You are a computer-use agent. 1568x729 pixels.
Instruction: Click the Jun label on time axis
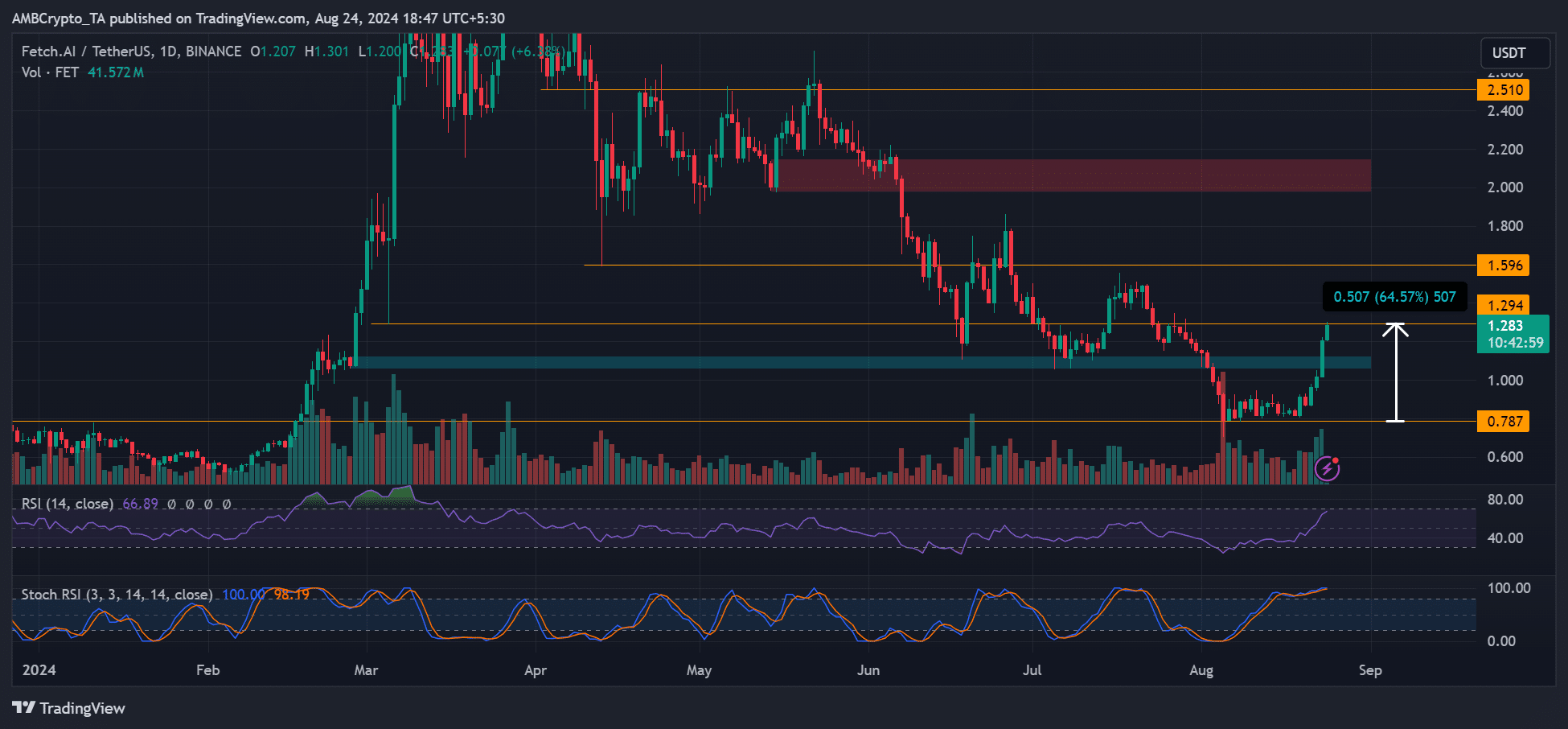[x=868, y=670]
